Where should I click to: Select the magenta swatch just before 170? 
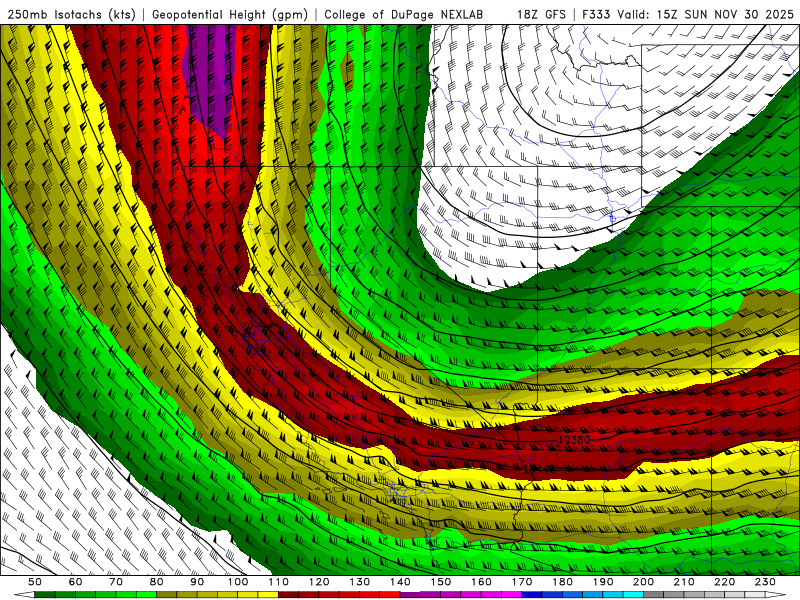coord(511,595)
